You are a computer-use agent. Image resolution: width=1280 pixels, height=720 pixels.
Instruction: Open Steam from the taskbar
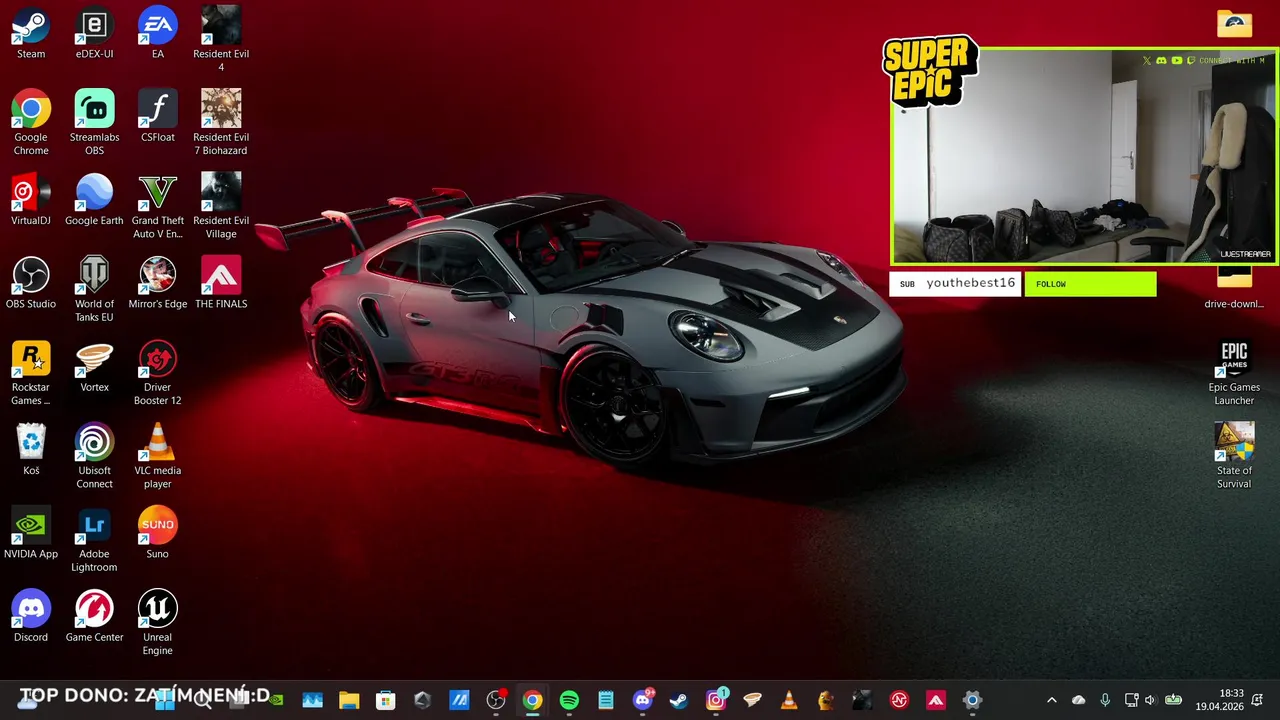click(679, 700)
